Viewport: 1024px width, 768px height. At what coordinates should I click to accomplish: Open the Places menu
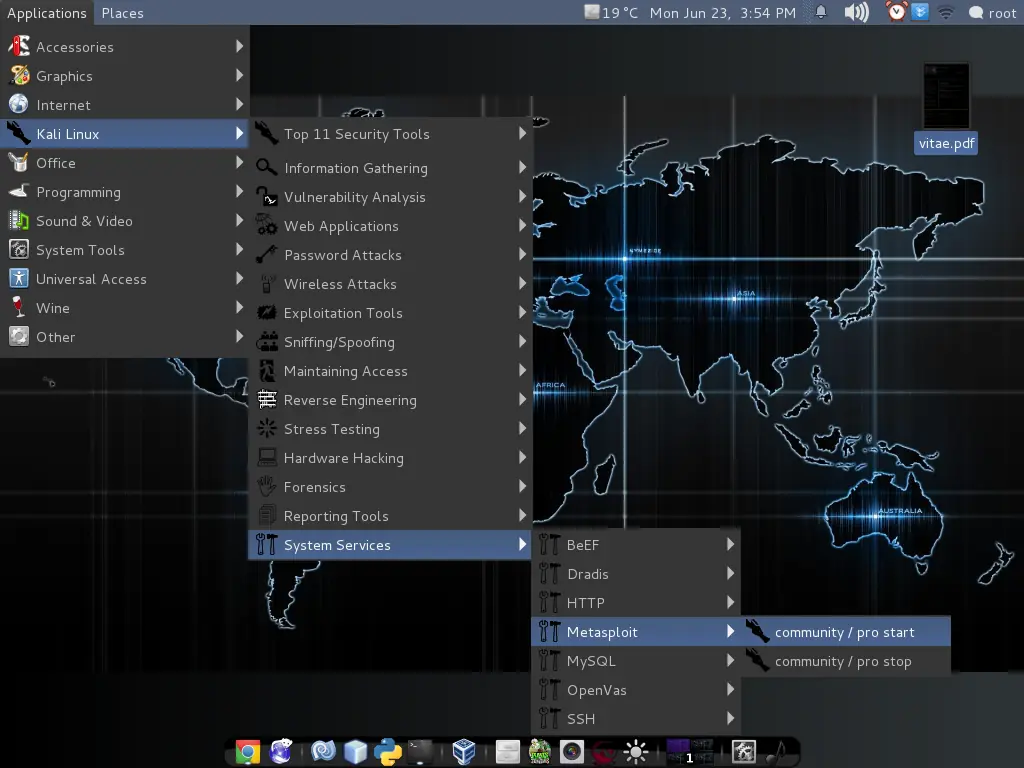click(122, 12)
